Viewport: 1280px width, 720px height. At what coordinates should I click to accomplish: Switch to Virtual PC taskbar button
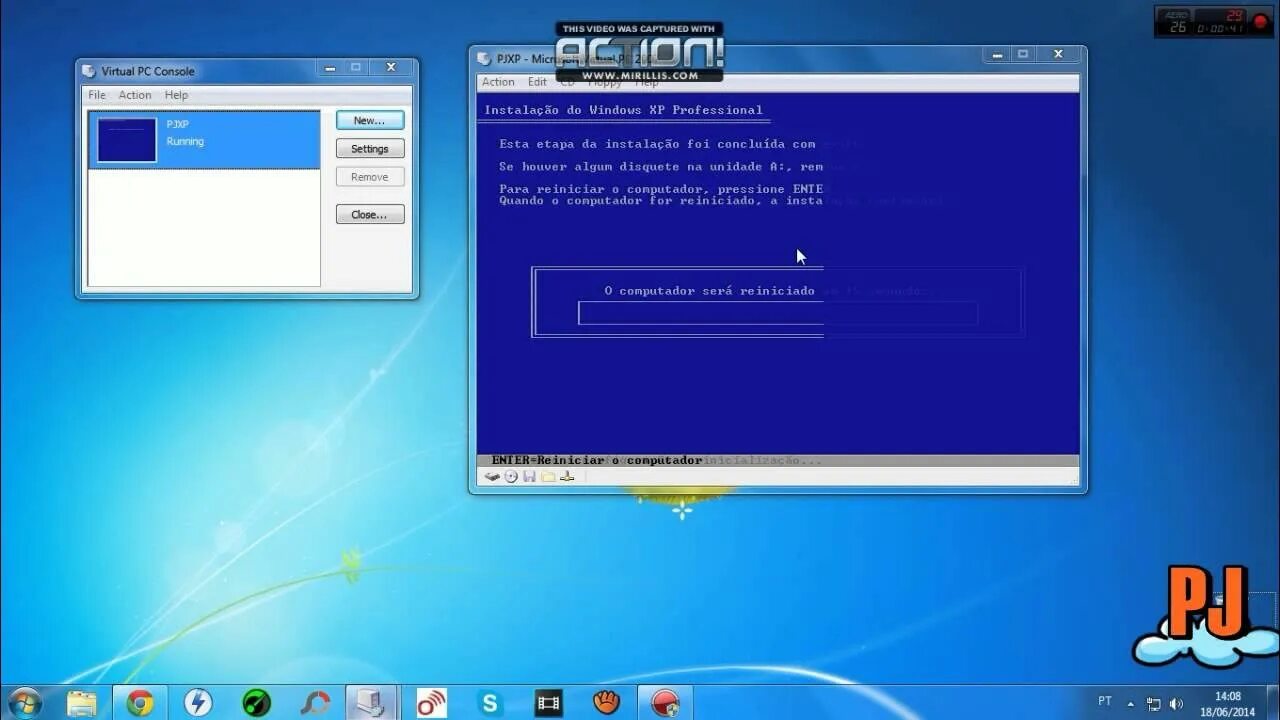click(x=371, y=703)
